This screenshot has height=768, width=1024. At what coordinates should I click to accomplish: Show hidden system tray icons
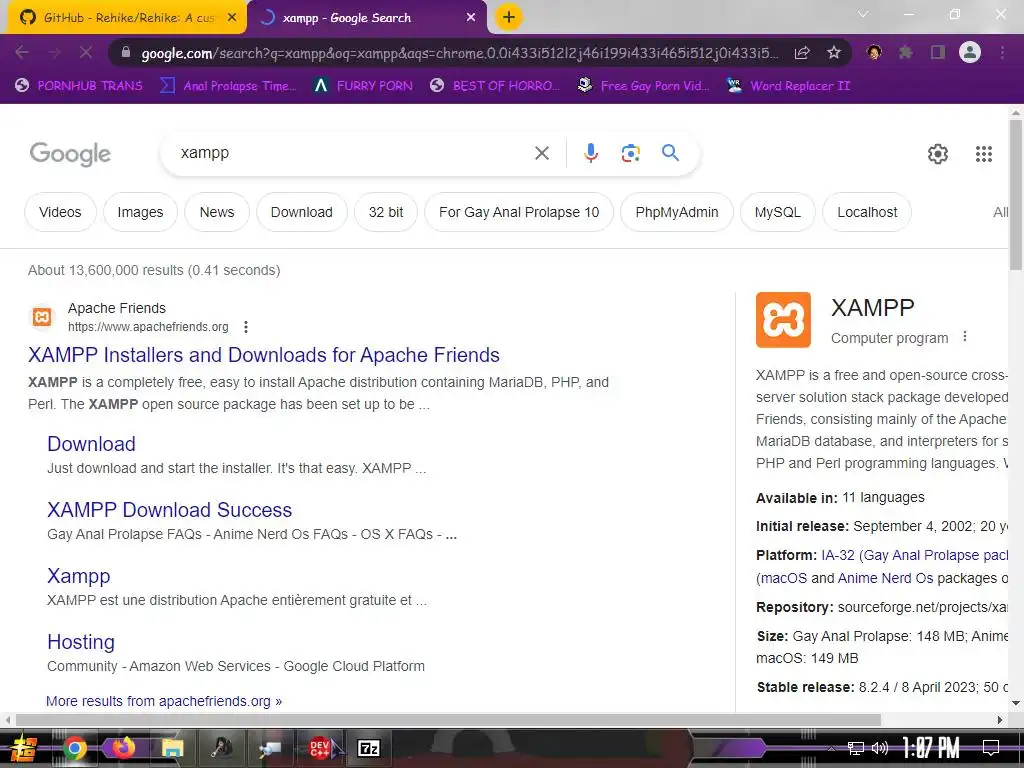831,748
